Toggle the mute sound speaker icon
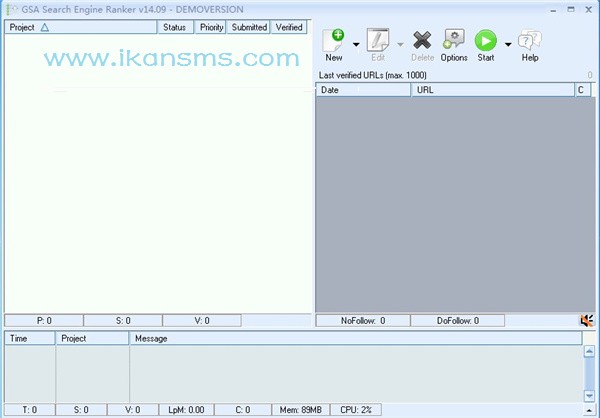This screenshot has height=418, width=600. pos(587,320)
